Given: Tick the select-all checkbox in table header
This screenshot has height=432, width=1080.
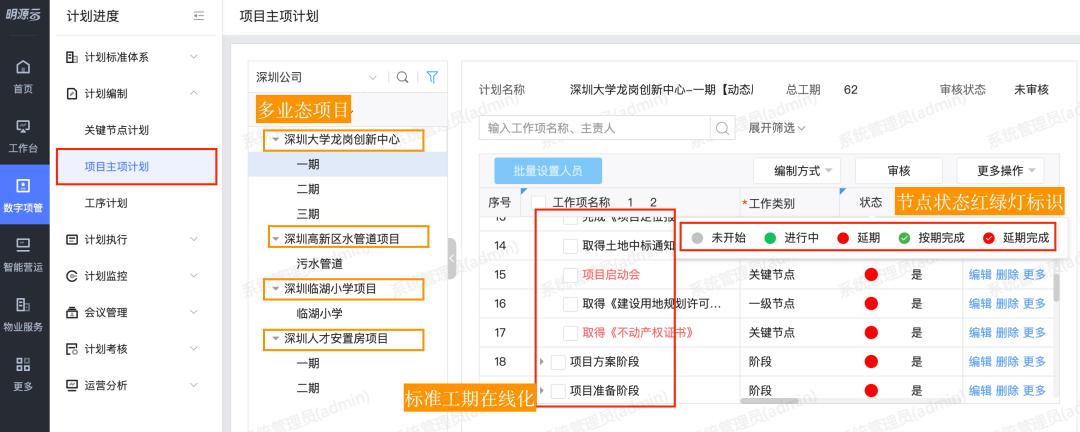Looking at the screenshot, I should 539,202.
